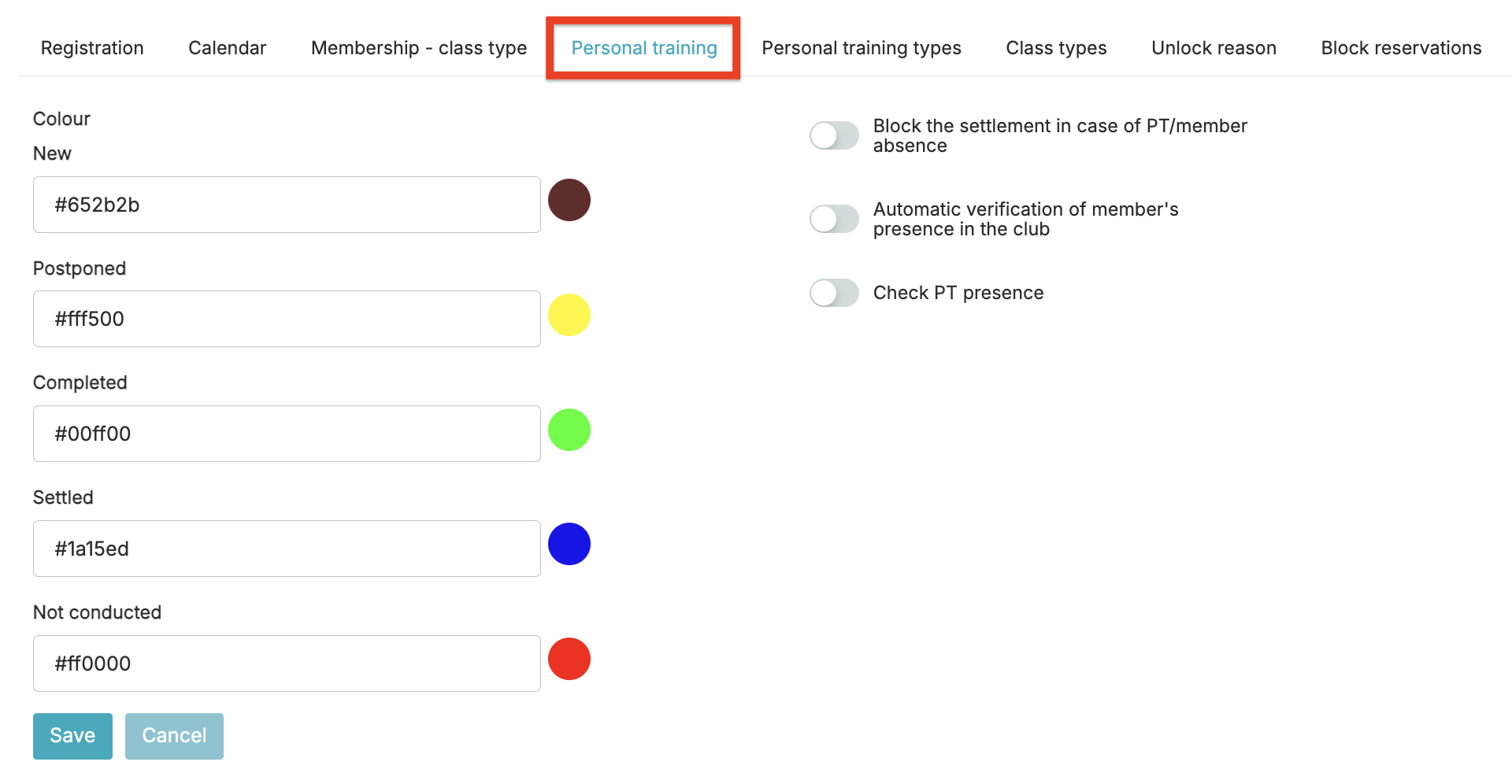Select the Personal training types tab
The width and height of the screenshot is (1512, 784).
862,48
